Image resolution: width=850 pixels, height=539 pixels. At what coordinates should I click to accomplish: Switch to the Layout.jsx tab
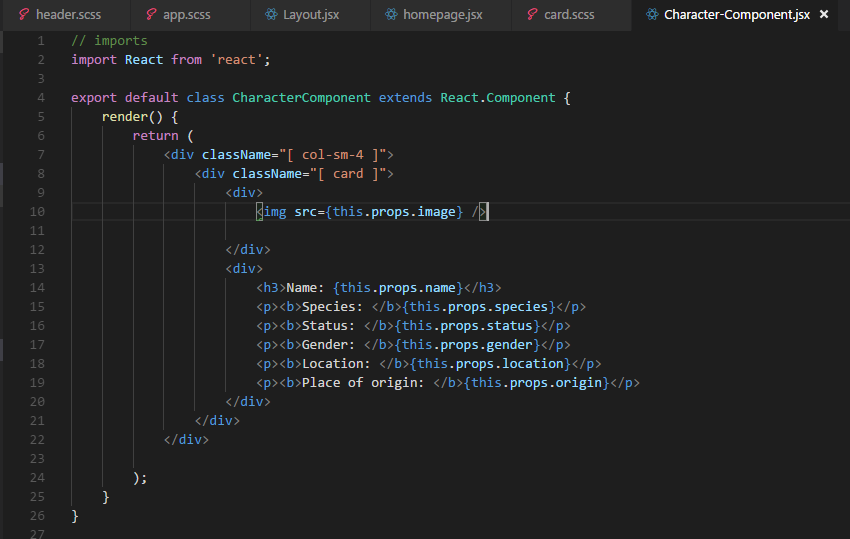coord(310,15)
